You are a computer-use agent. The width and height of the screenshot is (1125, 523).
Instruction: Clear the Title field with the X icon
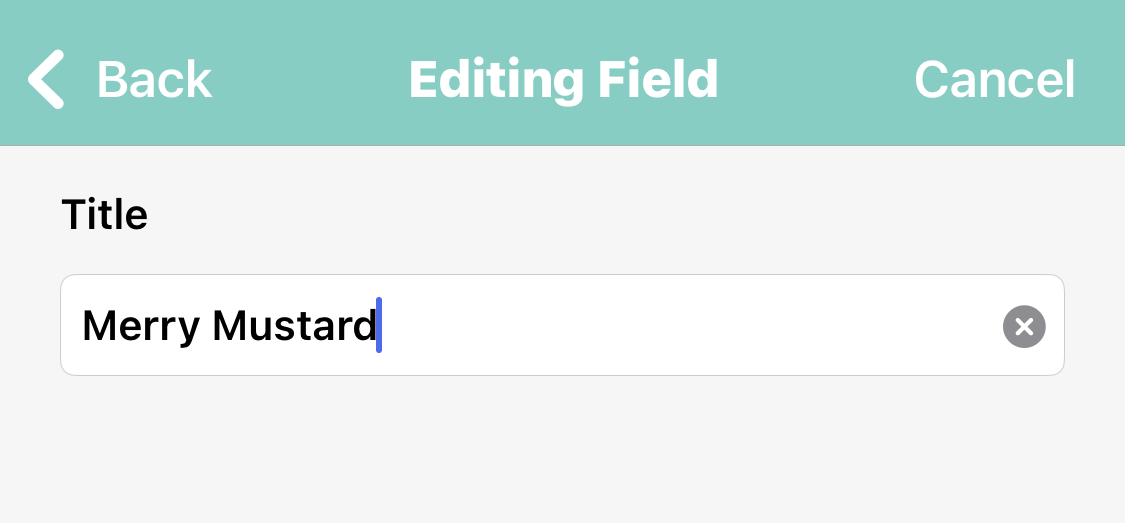pos(1023,326)
